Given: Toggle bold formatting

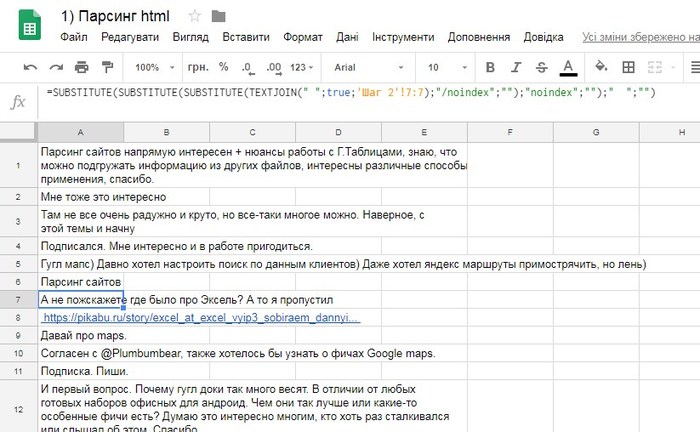Looking at the screenshot, I should (490, 68).
